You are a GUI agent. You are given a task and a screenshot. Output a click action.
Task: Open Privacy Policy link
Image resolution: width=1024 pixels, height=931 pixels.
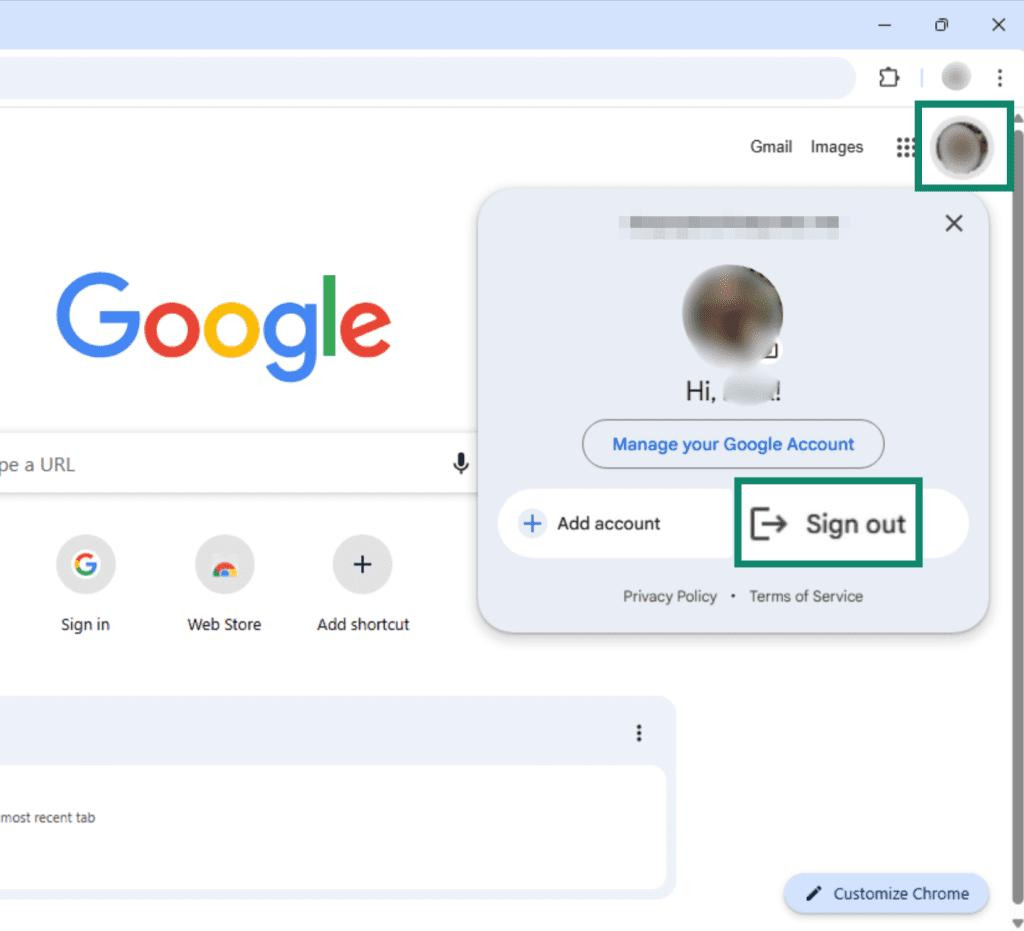[x=669, y=596]
